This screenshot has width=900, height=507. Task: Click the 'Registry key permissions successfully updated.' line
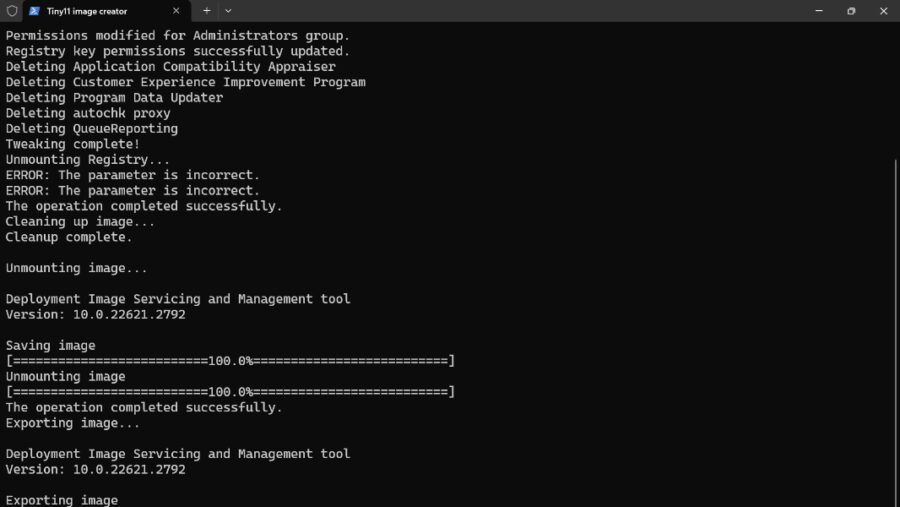(178, 51)
